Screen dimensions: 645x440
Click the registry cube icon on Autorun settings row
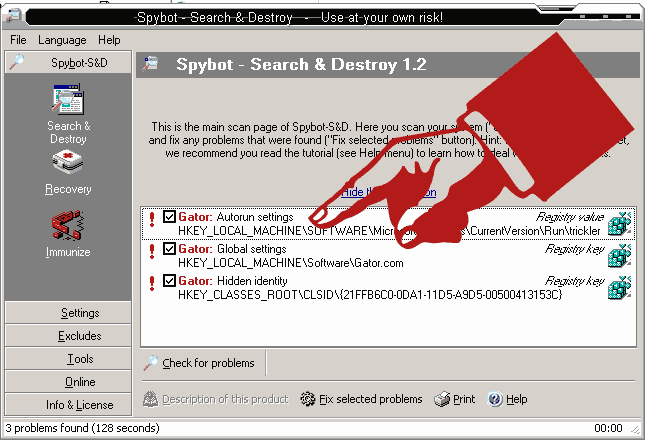tap(619, 224)
